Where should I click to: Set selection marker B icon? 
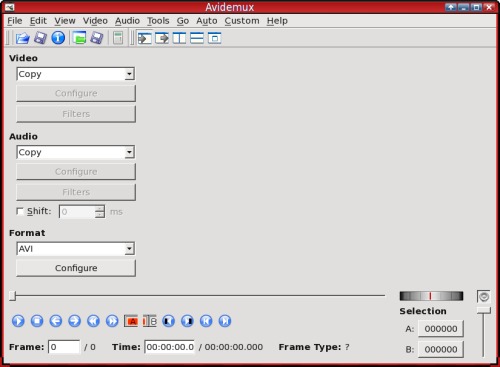click(150, 321)
